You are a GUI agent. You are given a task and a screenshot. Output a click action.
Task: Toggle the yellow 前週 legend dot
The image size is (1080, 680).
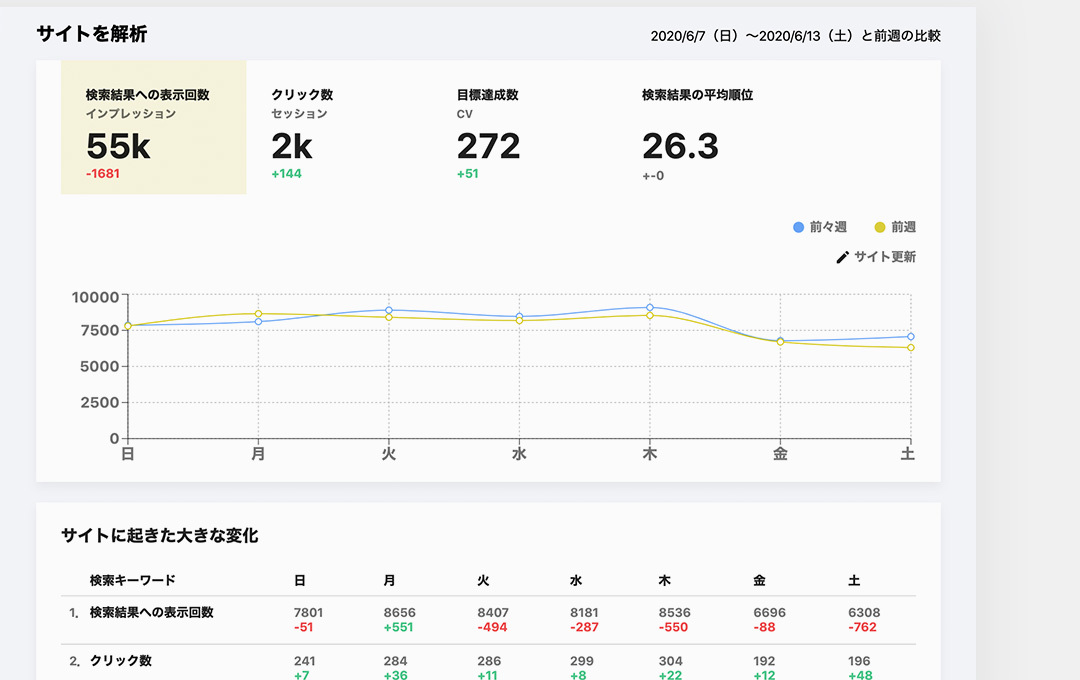point(880,227)
